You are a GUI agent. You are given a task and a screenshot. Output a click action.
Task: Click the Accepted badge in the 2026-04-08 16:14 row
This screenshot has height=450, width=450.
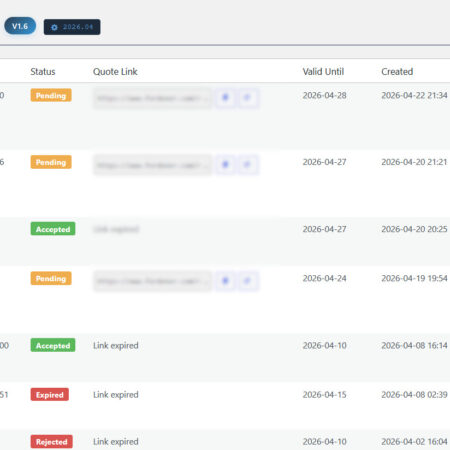pyautogui.click(x=53, y=345)
